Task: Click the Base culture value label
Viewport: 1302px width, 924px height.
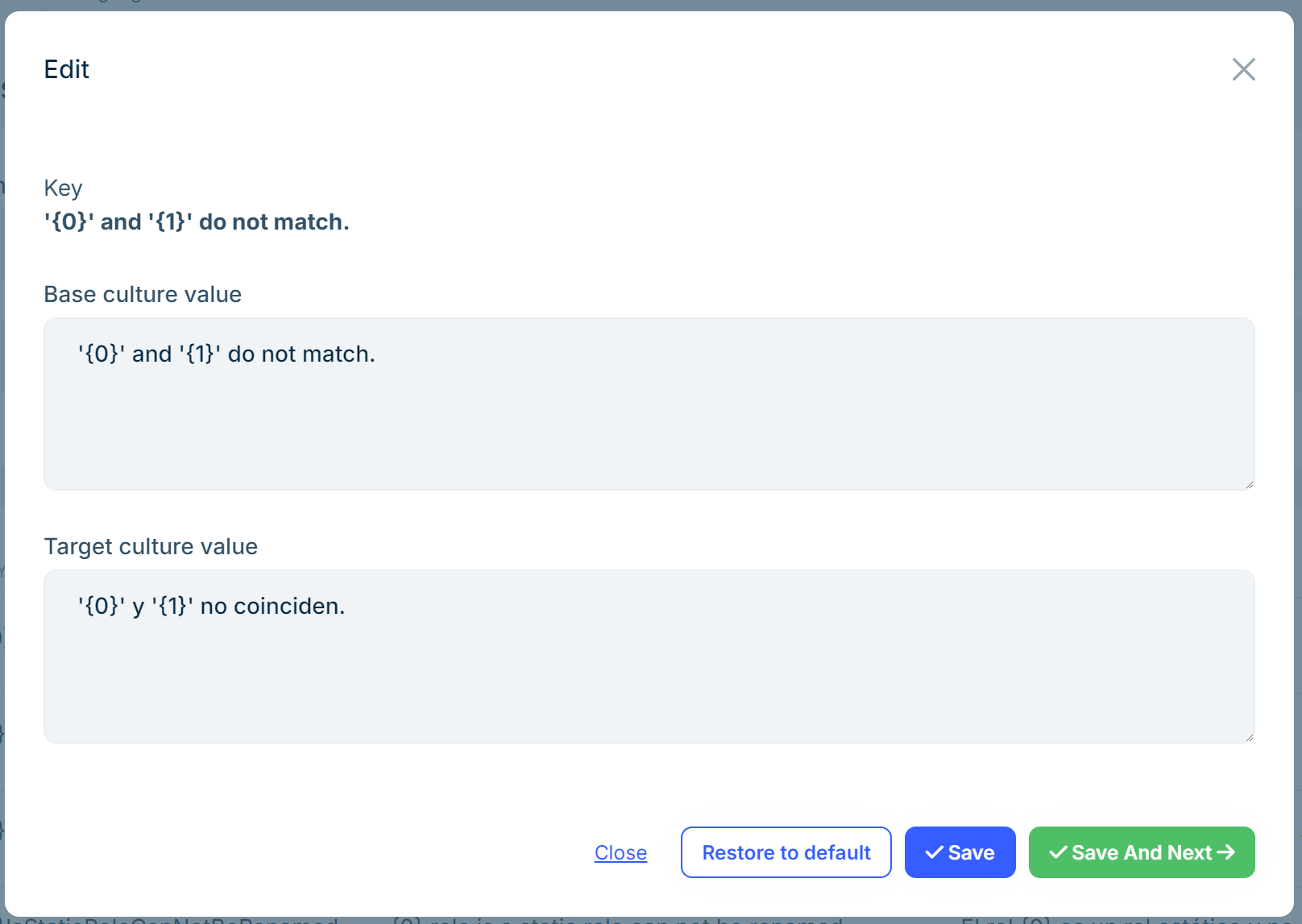Action: [x=143, y=294]
